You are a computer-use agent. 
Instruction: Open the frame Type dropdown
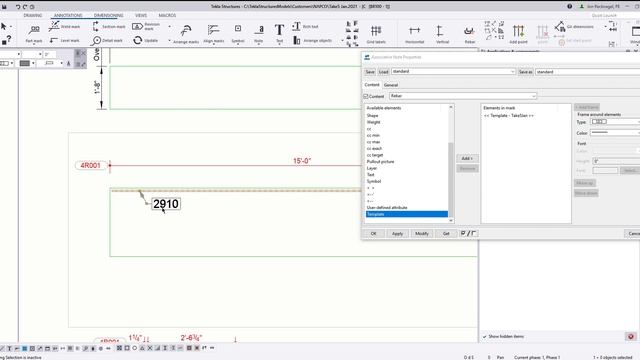pos(616,122)
